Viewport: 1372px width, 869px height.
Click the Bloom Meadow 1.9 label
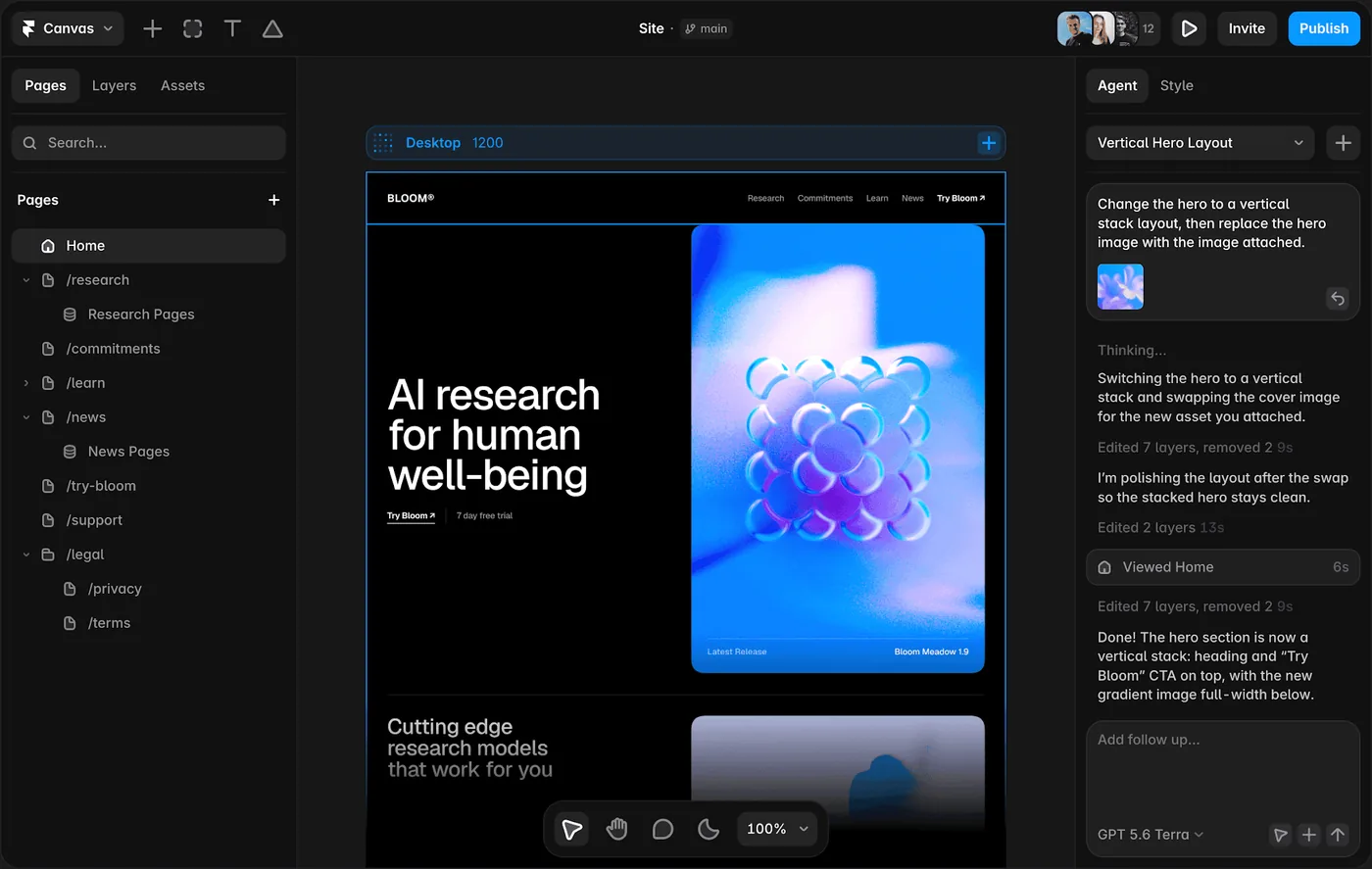[931, 652]
